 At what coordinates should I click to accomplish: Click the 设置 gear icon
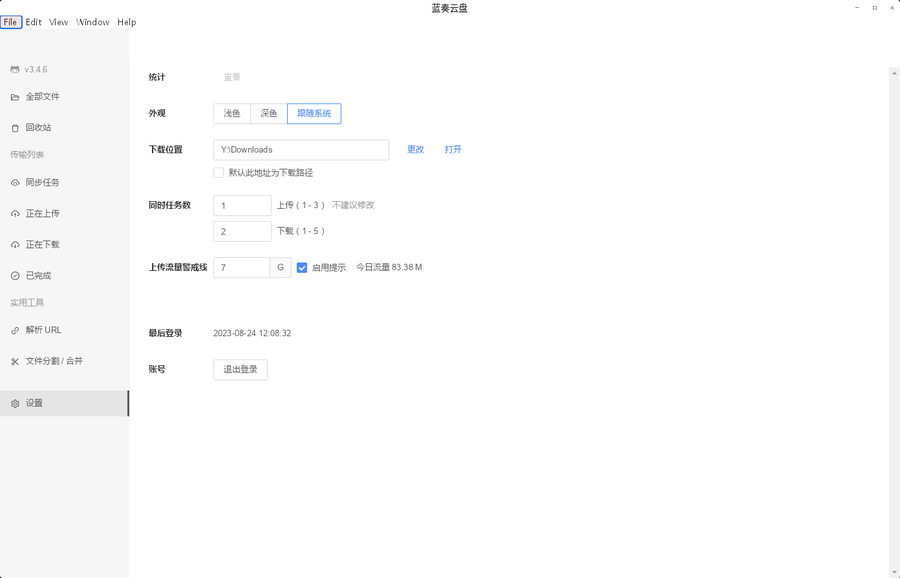[x=15, y=404]
